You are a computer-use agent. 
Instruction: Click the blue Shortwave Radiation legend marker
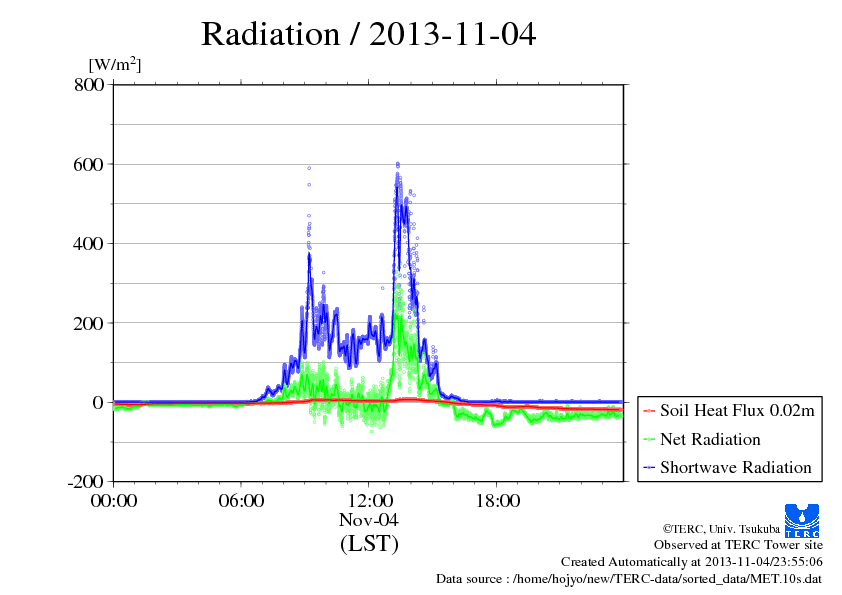(x=649, y=468)
